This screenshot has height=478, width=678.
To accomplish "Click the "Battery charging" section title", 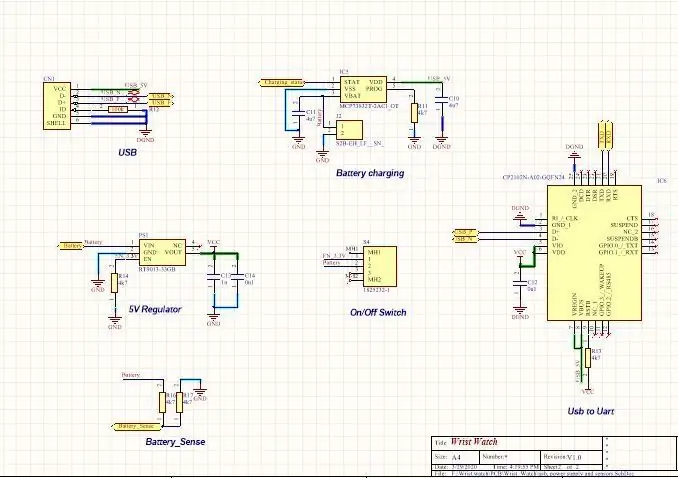I will (x=370, y=173).
